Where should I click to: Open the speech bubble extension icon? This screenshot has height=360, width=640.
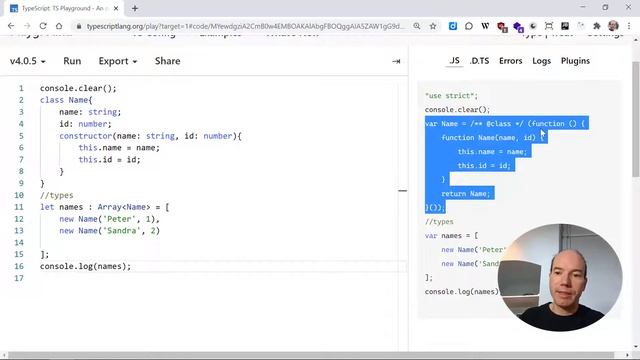click(469, 26)
